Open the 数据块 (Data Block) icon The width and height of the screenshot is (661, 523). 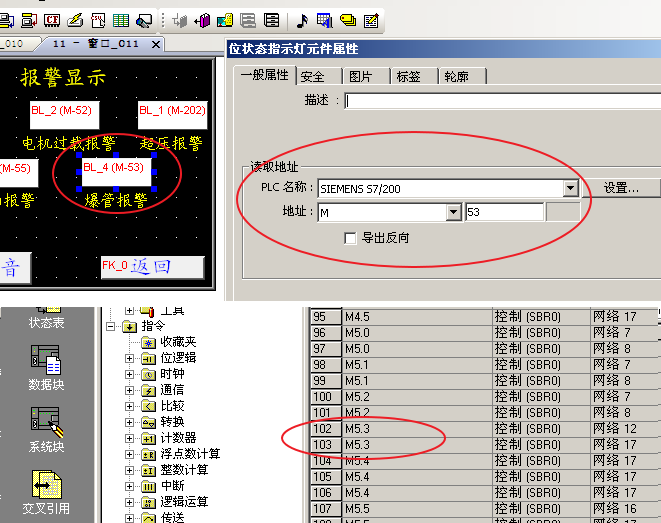[x=46, y=359]
